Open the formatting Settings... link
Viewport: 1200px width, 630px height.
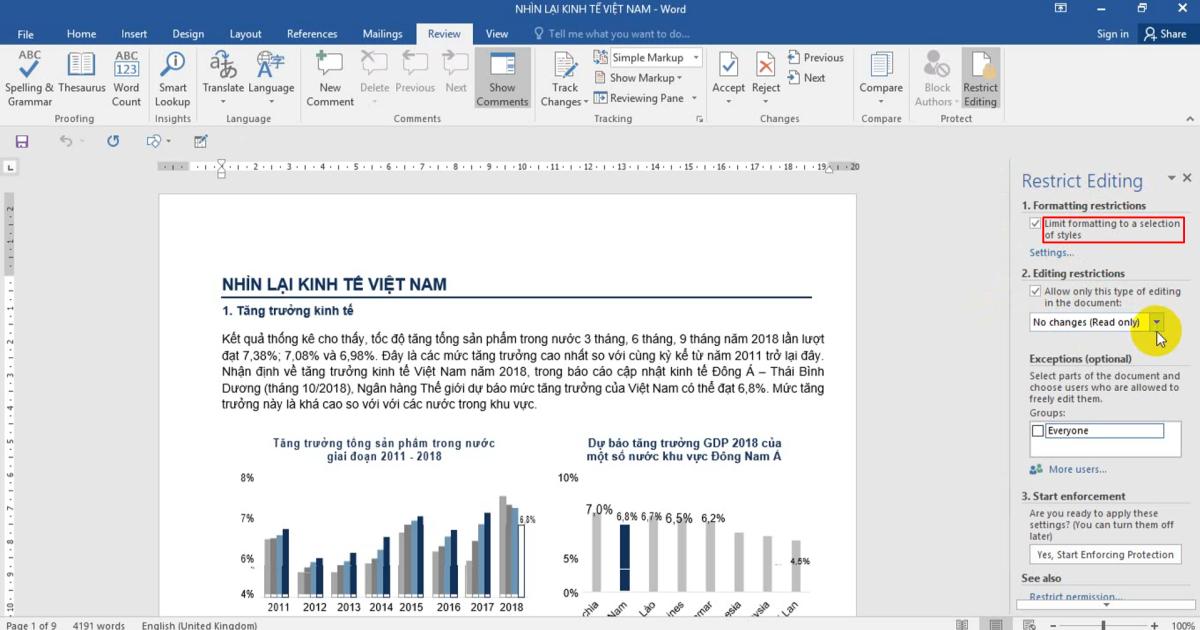coord(1051,253)
